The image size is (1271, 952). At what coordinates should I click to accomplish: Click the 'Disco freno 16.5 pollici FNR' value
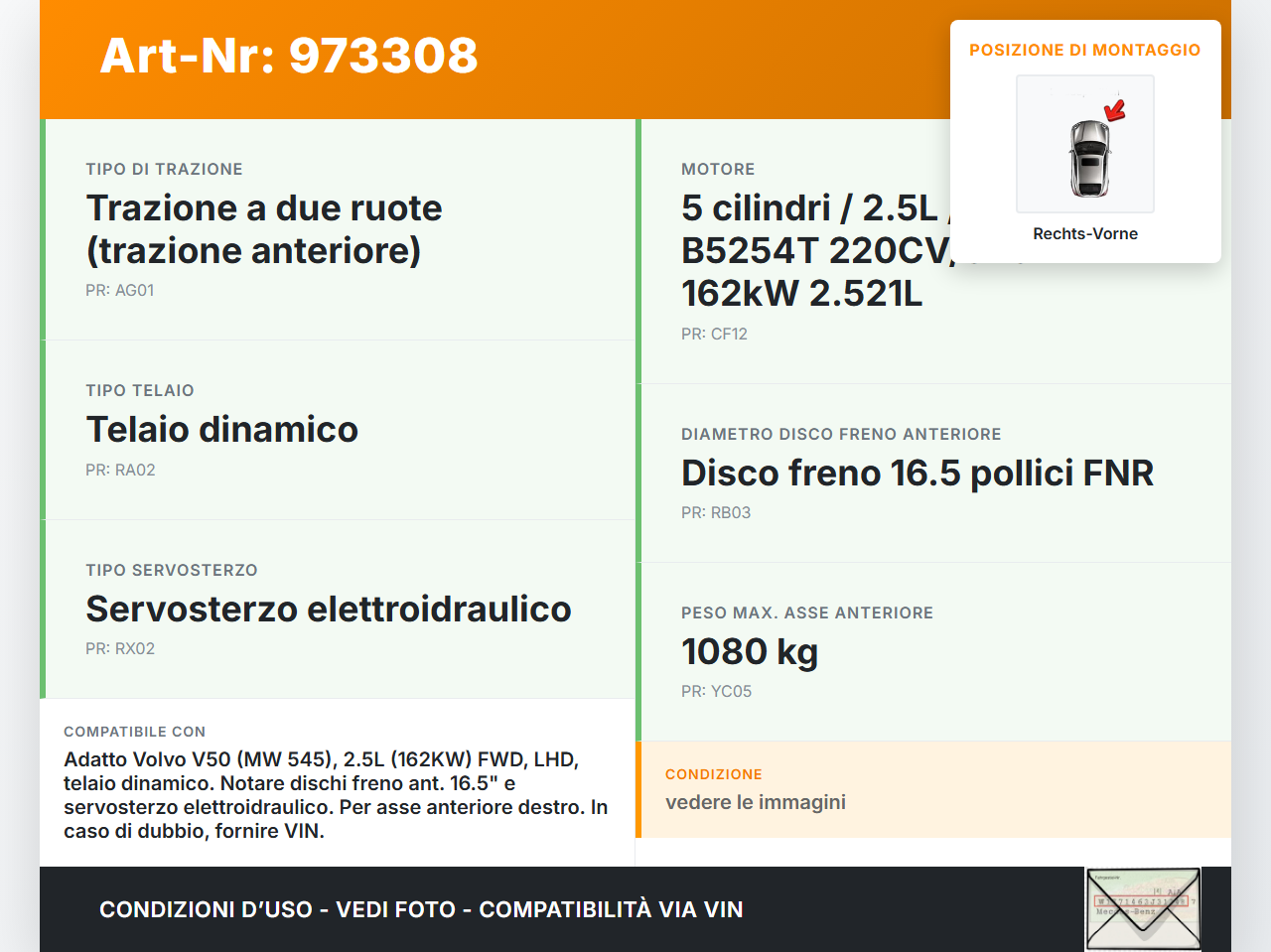[x=917, y=474]
